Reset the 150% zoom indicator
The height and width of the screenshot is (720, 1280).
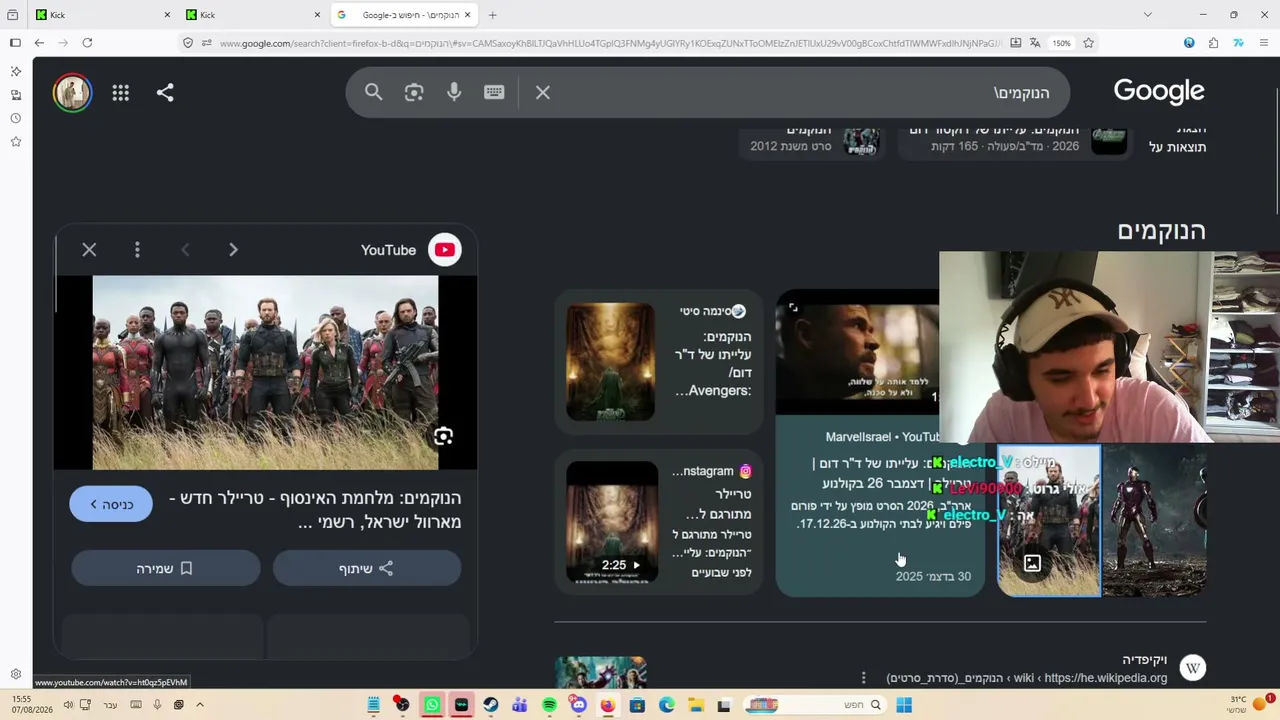[x=1061, y=43]
